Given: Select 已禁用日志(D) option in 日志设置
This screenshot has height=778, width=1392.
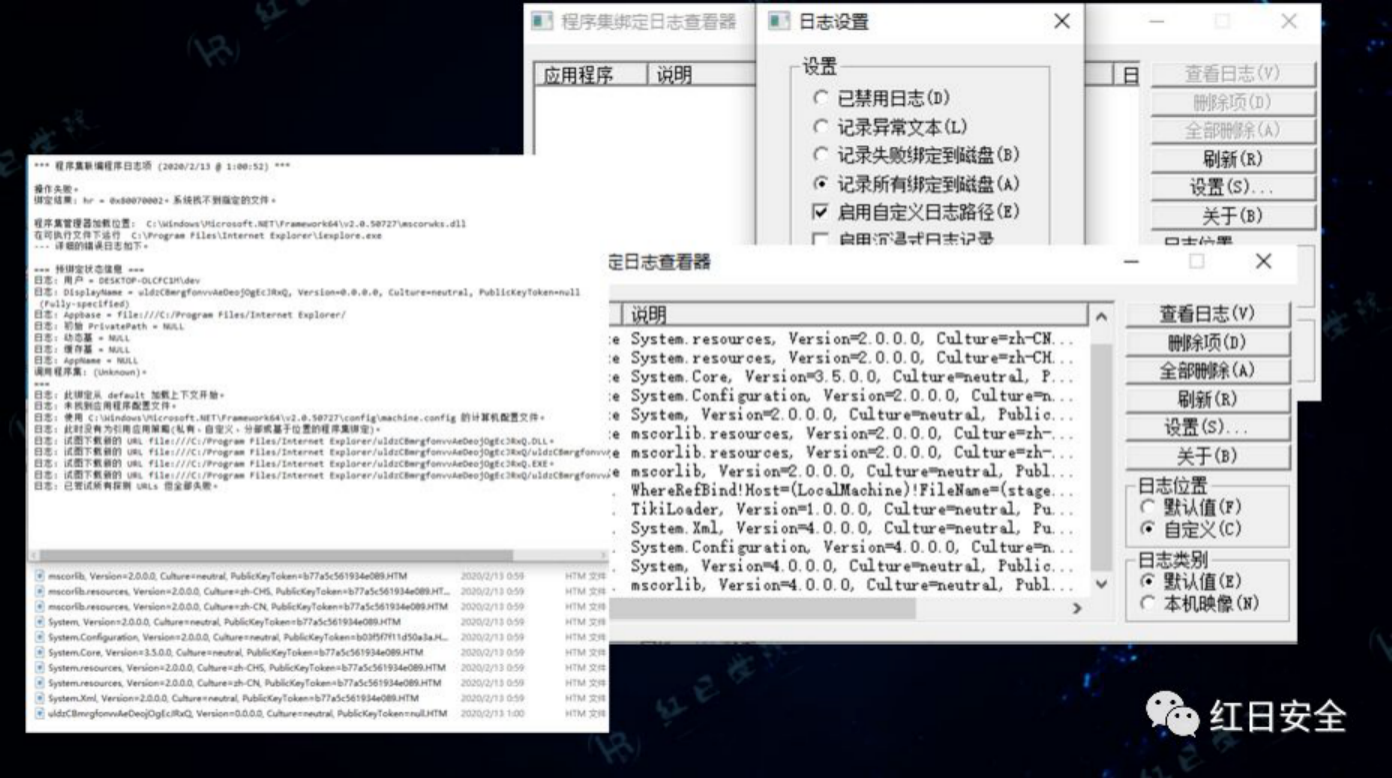Looking at the screenshot, I should pyautogui.click(x=820, y=98).
